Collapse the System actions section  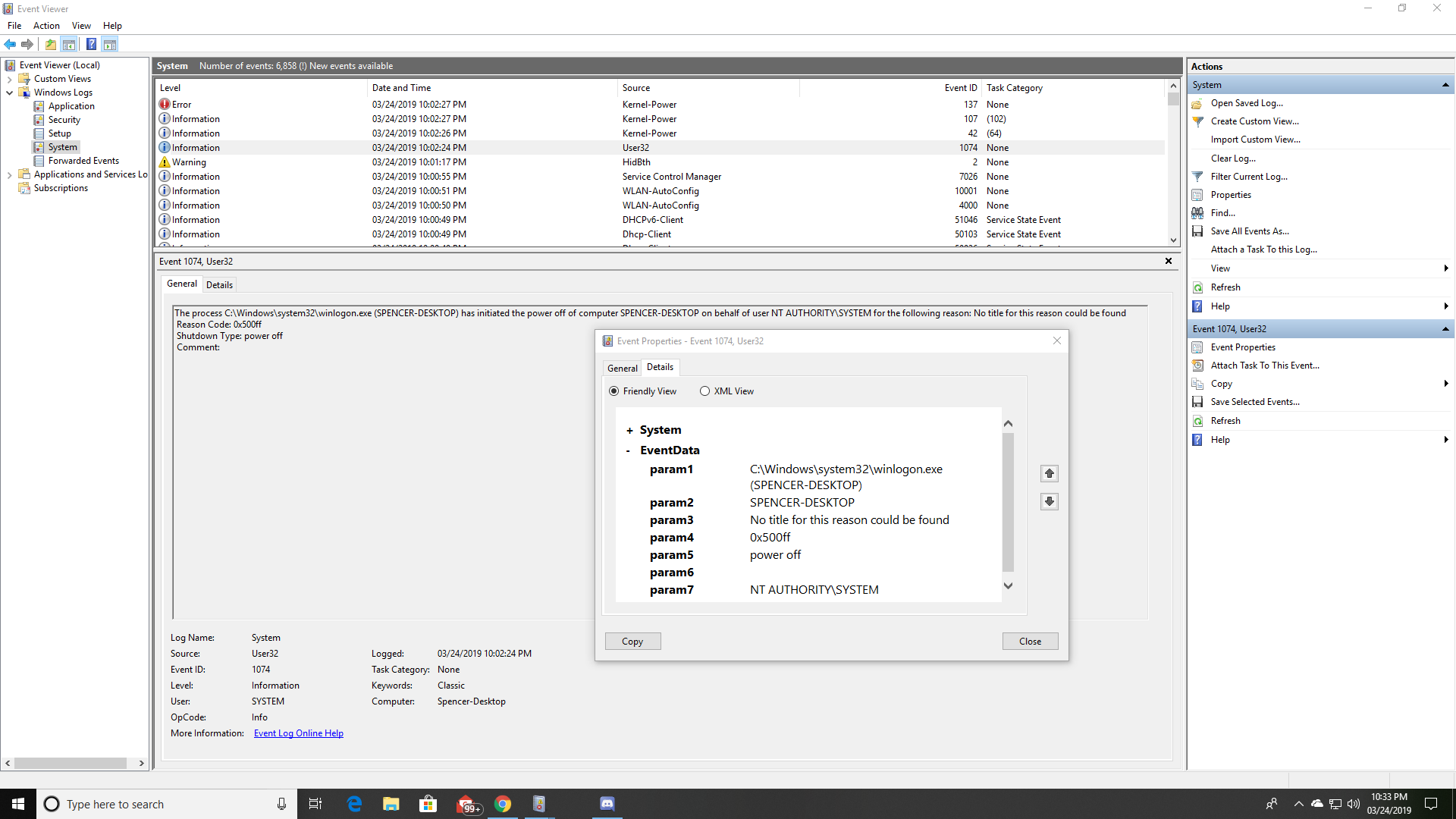pyautogui.click(x=1445, y=85)
